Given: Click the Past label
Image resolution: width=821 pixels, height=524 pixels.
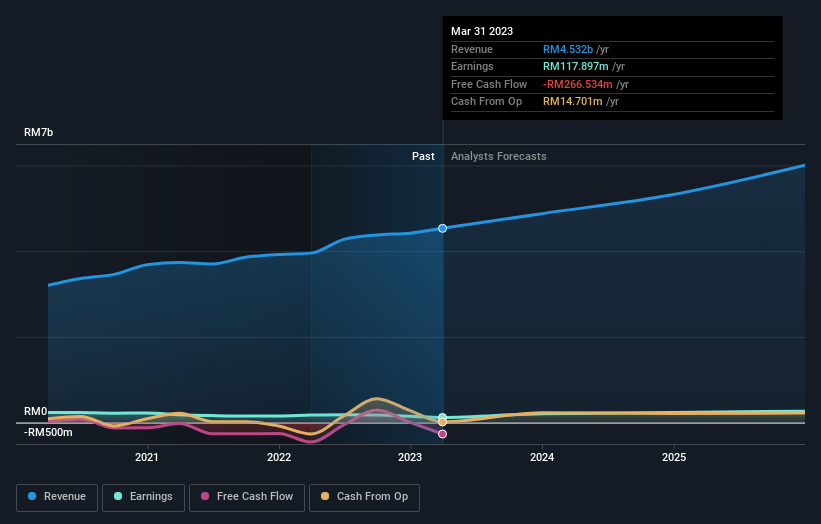Looking at the screenshot, I should 423,157.
